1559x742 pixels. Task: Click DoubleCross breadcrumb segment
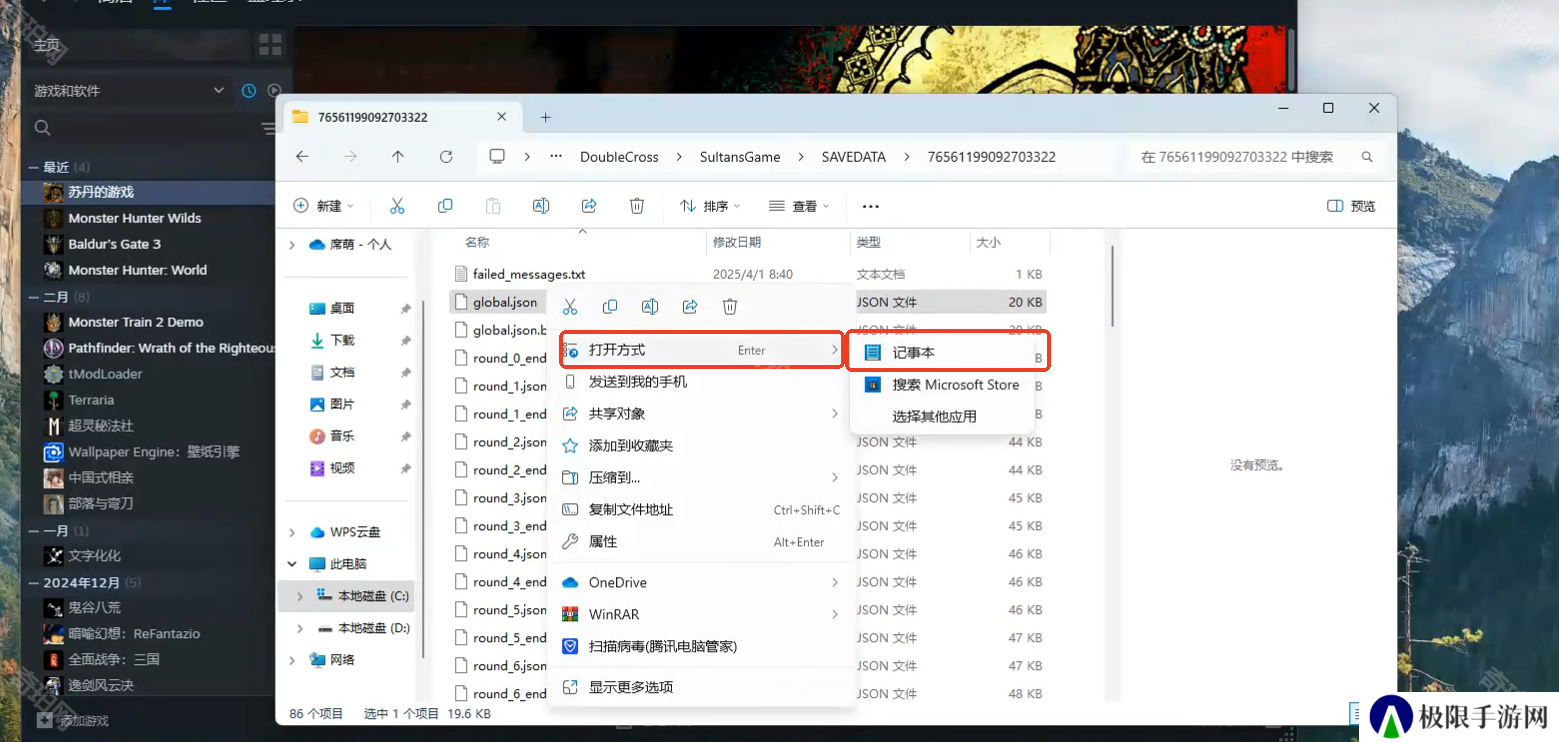[619, 157]
